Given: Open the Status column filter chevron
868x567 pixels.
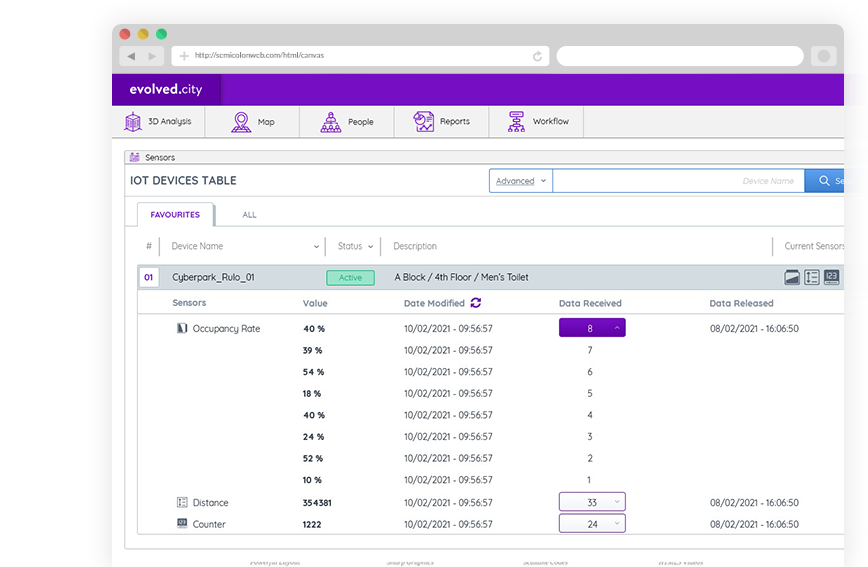Looking at the screenshot, I should (x=370, y=246).
